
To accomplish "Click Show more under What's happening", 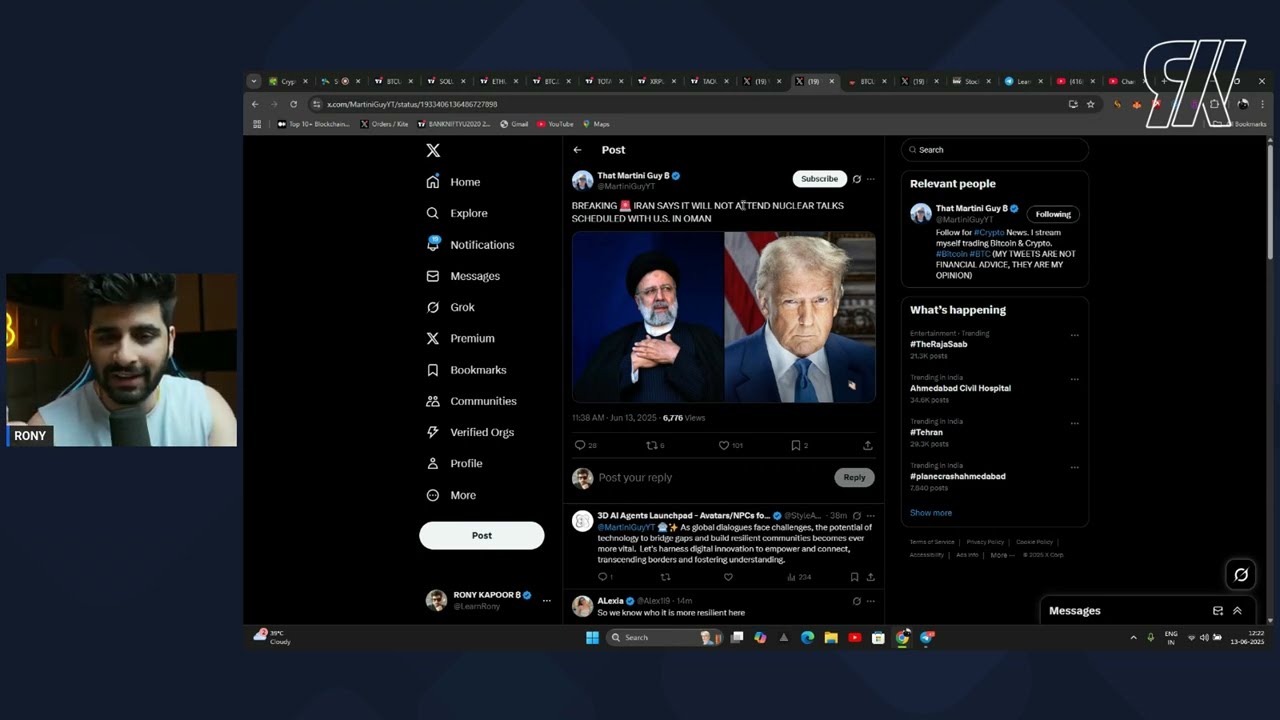I will (930, 513).
